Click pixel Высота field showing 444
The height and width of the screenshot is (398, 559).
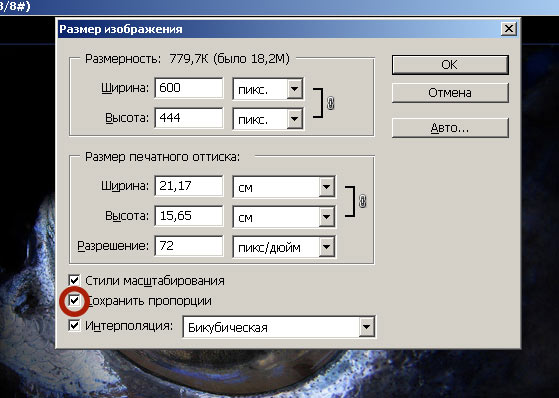coord(189,118)
